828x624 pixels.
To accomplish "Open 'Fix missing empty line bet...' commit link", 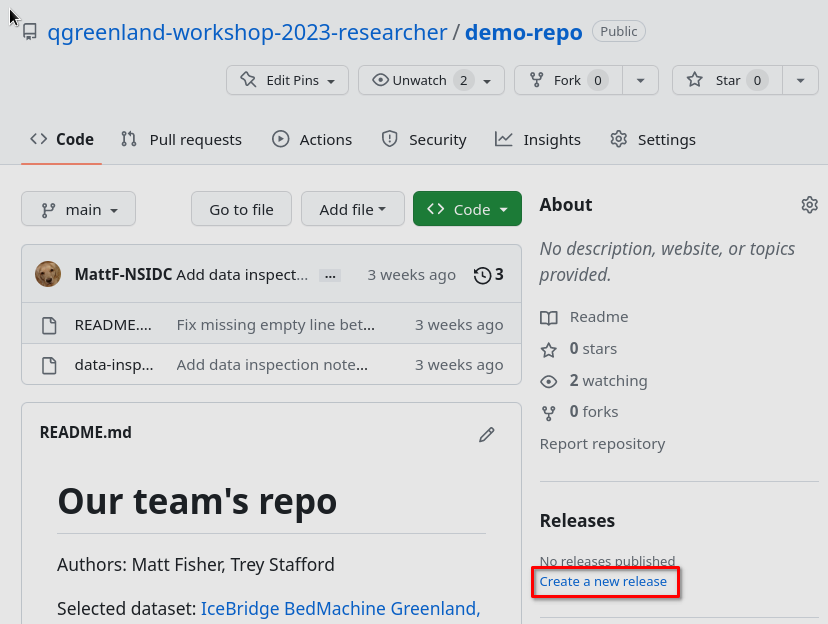I will (276, 325).
